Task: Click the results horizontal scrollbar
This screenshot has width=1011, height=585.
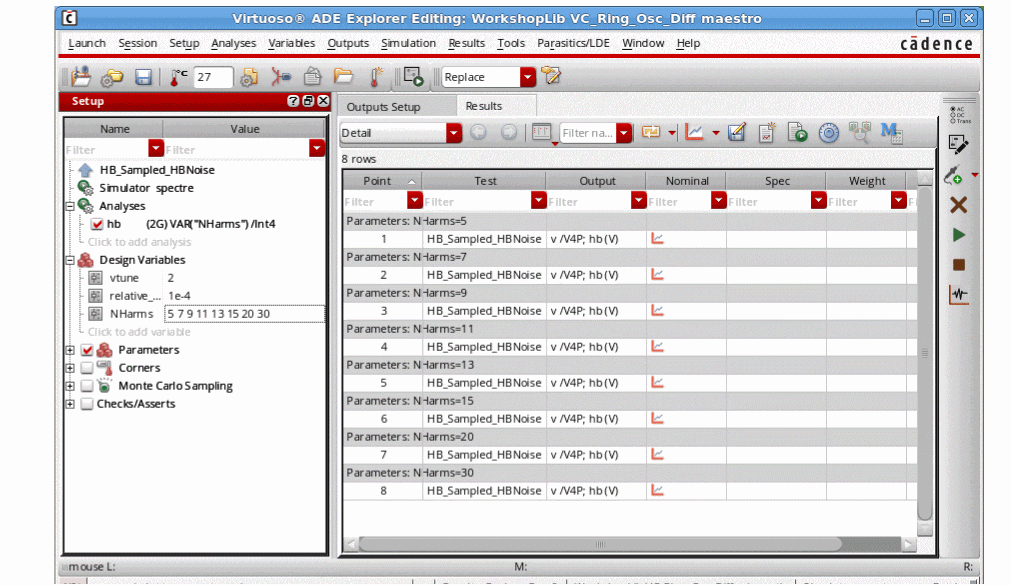Action: click(x=600, y=545)
